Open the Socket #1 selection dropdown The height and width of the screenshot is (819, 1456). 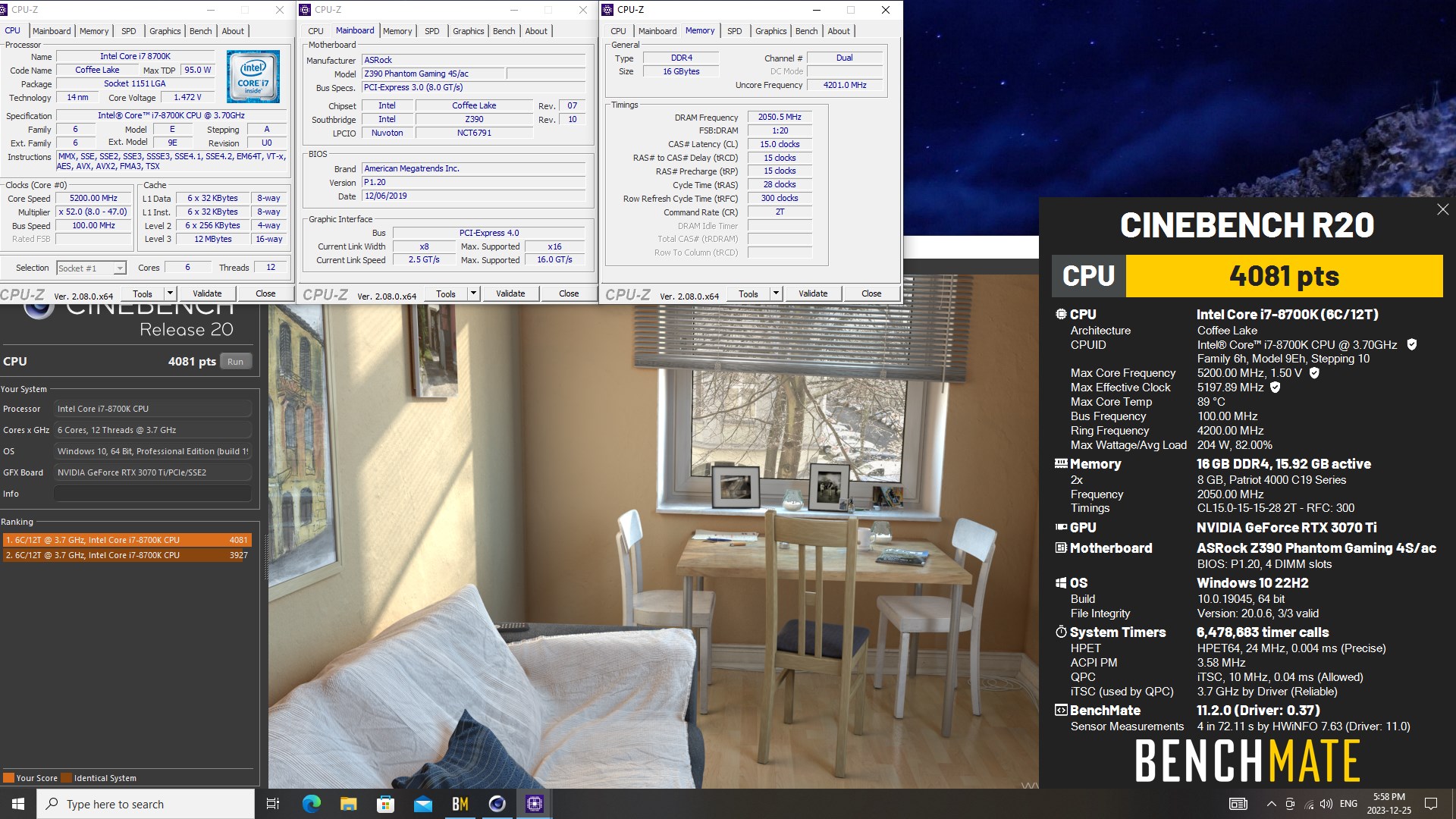91,268
